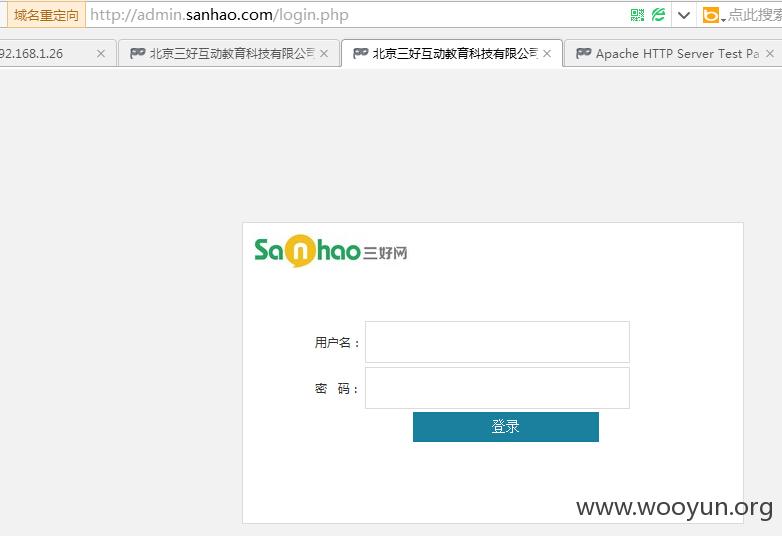
Task: Close the active 北京三好互动教育 tab
Action: pos(547,53)
